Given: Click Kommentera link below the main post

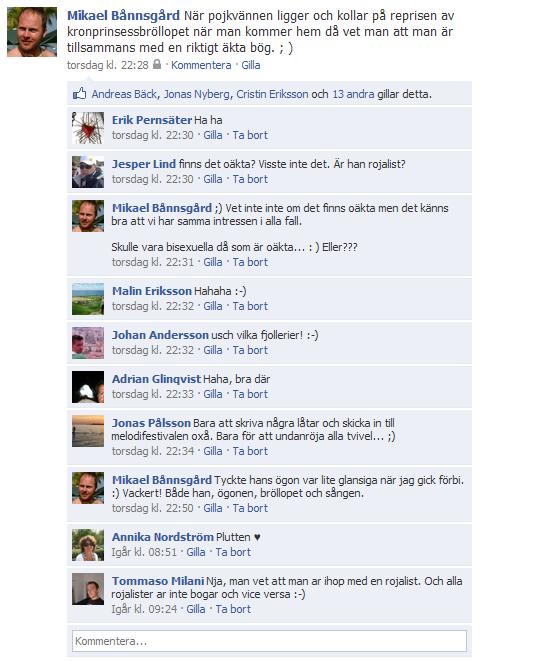Looking at the screenshot, I should click(201, 65).
